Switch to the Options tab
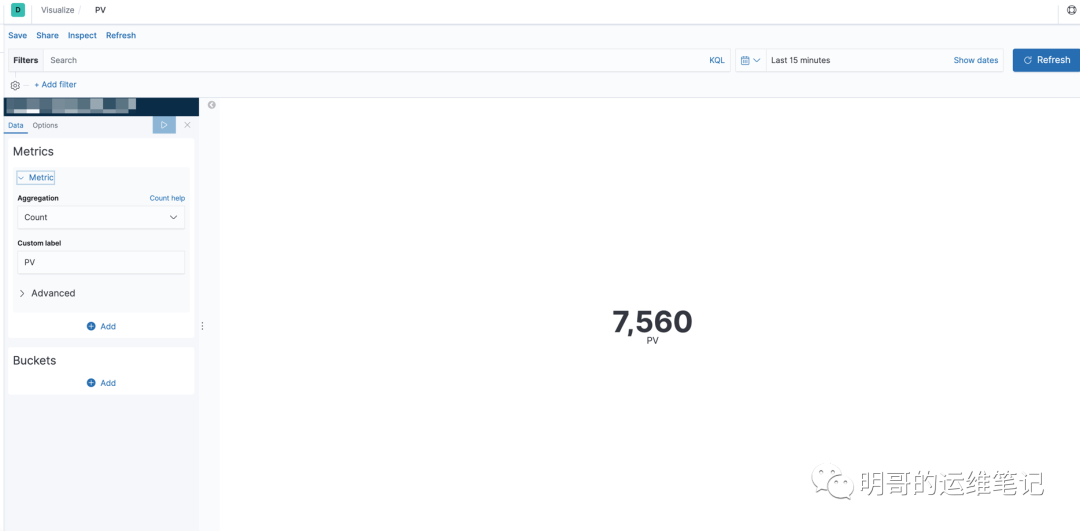1080x531 pixels. (x=45, y=125)
